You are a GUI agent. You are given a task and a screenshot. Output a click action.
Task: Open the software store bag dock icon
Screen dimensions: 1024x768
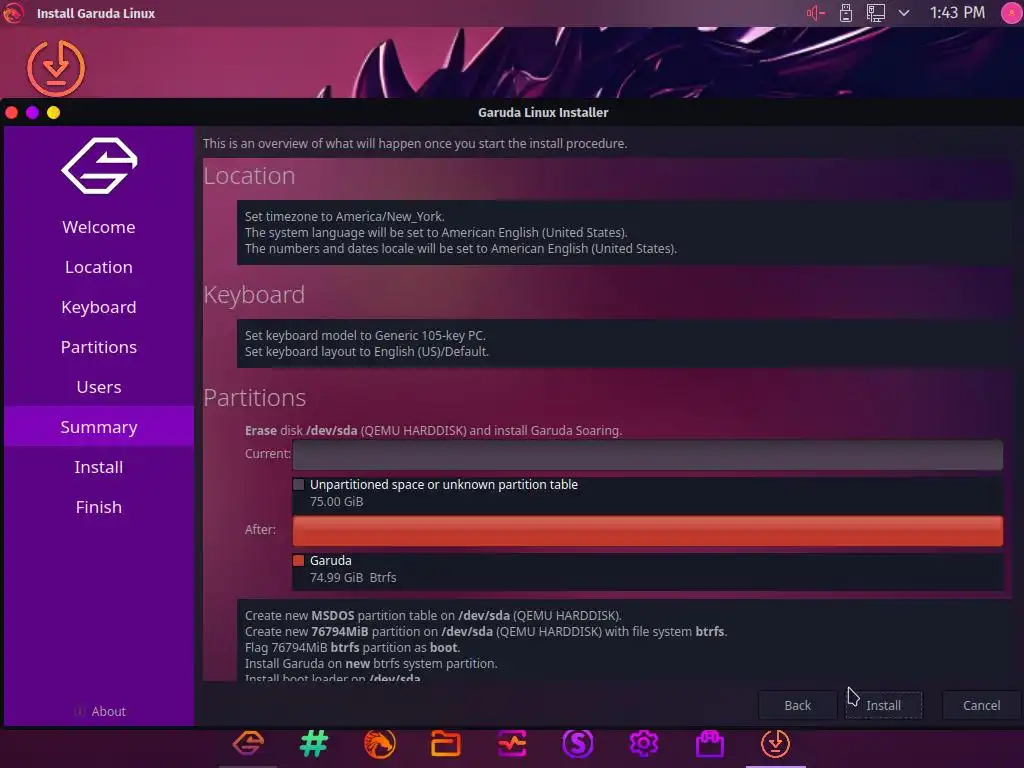coord(710,743)
